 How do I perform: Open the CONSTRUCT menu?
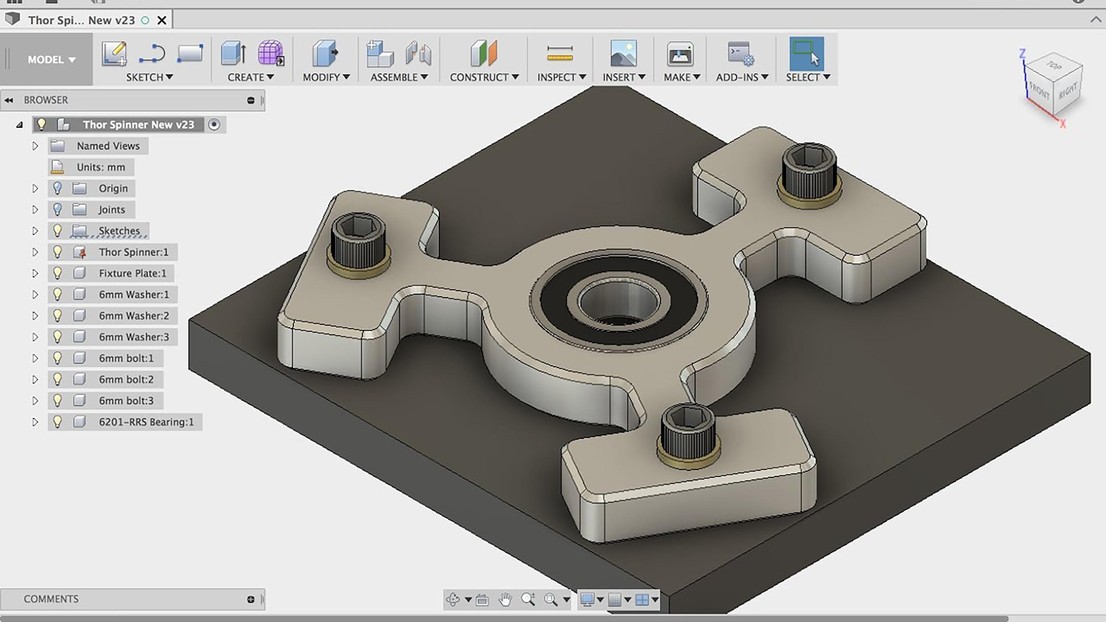[x=484, y=77]
